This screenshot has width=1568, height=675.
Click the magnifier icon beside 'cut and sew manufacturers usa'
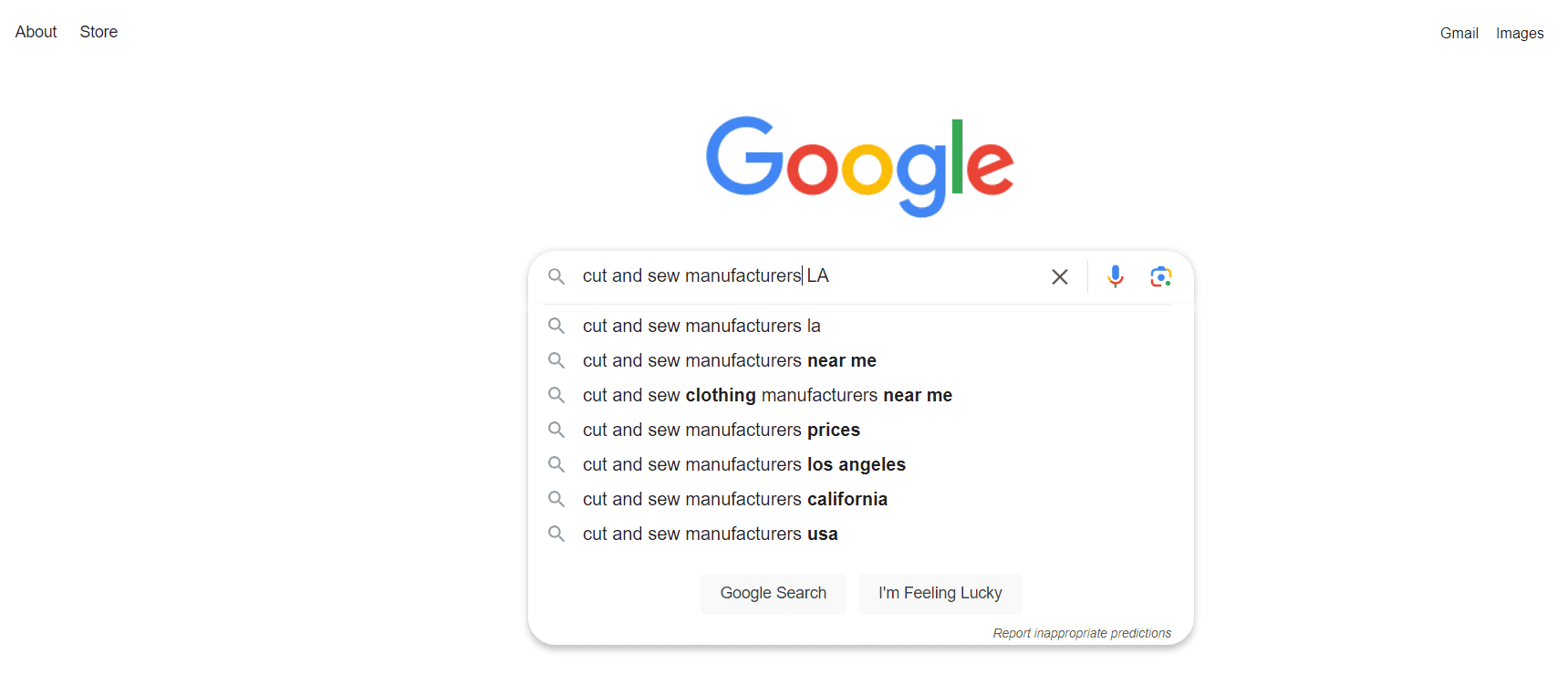556,534
